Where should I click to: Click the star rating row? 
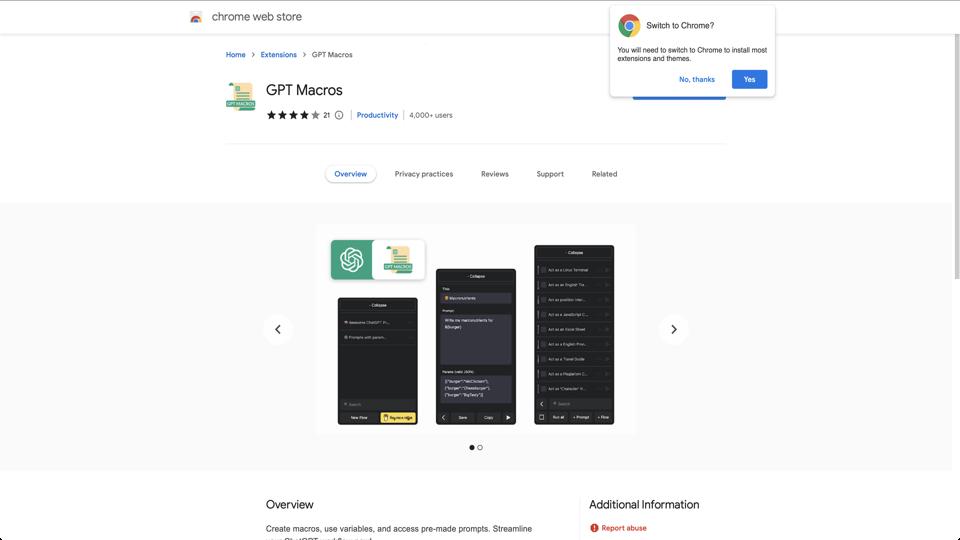[x=293, y=115]
